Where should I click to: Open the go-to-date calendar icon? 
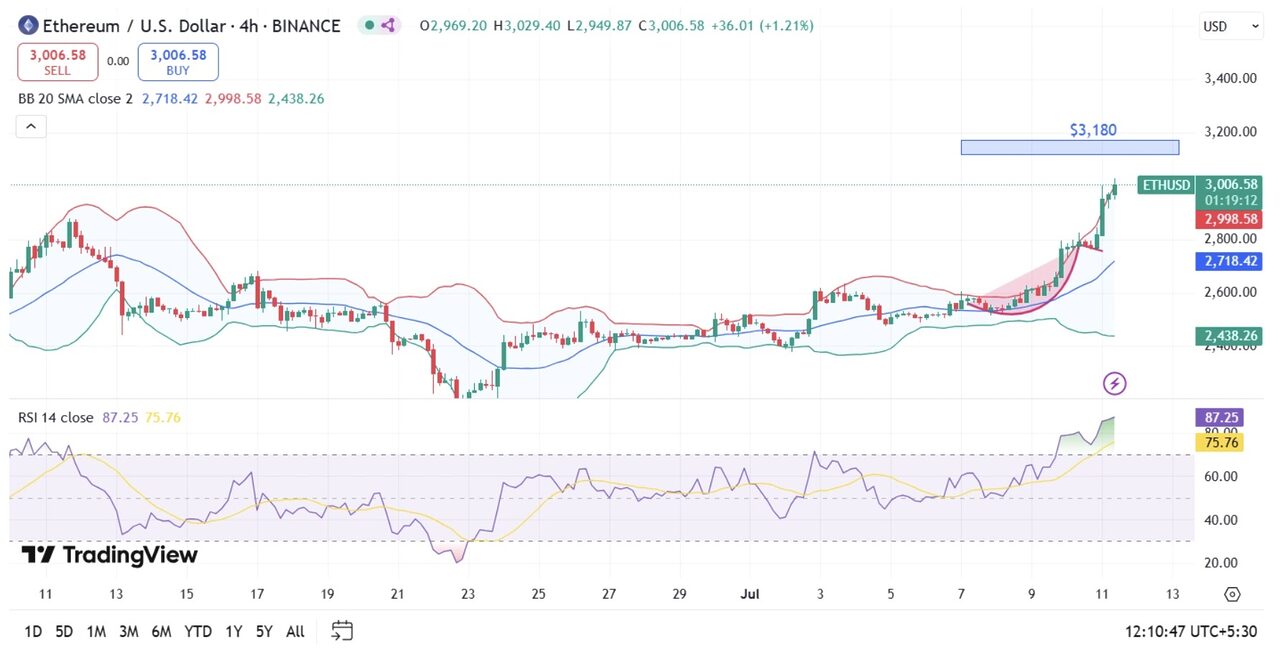(x=342, y=631)
